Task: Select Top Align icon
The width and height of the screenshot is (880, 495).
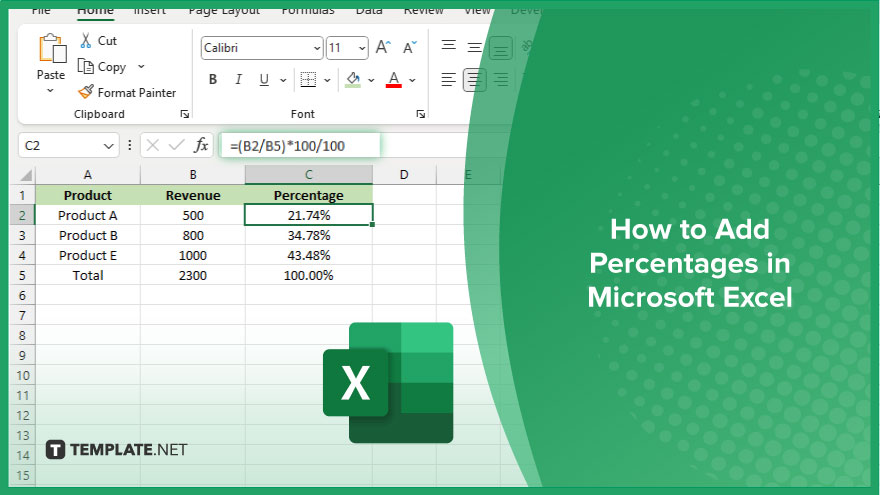Action: pos(448,47)
